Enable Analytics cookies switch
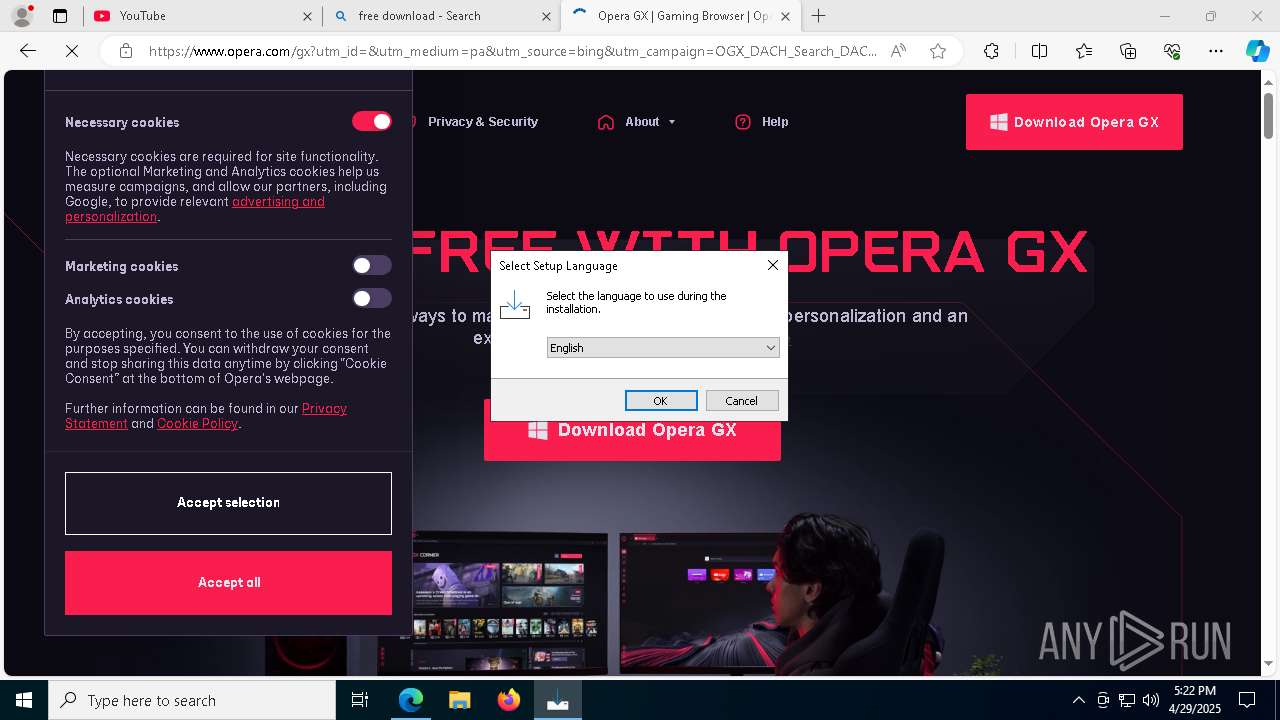1280x720 pixels. 371,298
